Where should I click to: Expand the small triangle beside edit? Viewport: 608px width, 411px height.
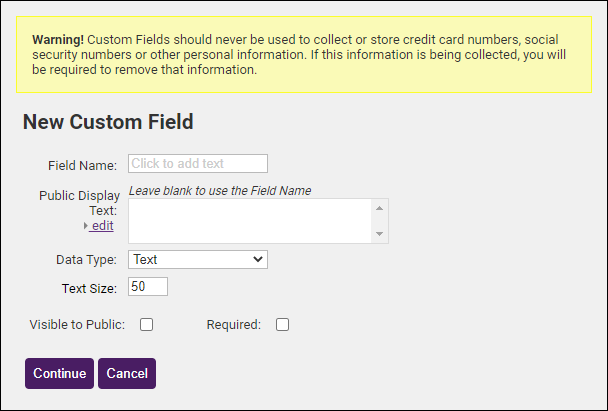coord(86,226)
